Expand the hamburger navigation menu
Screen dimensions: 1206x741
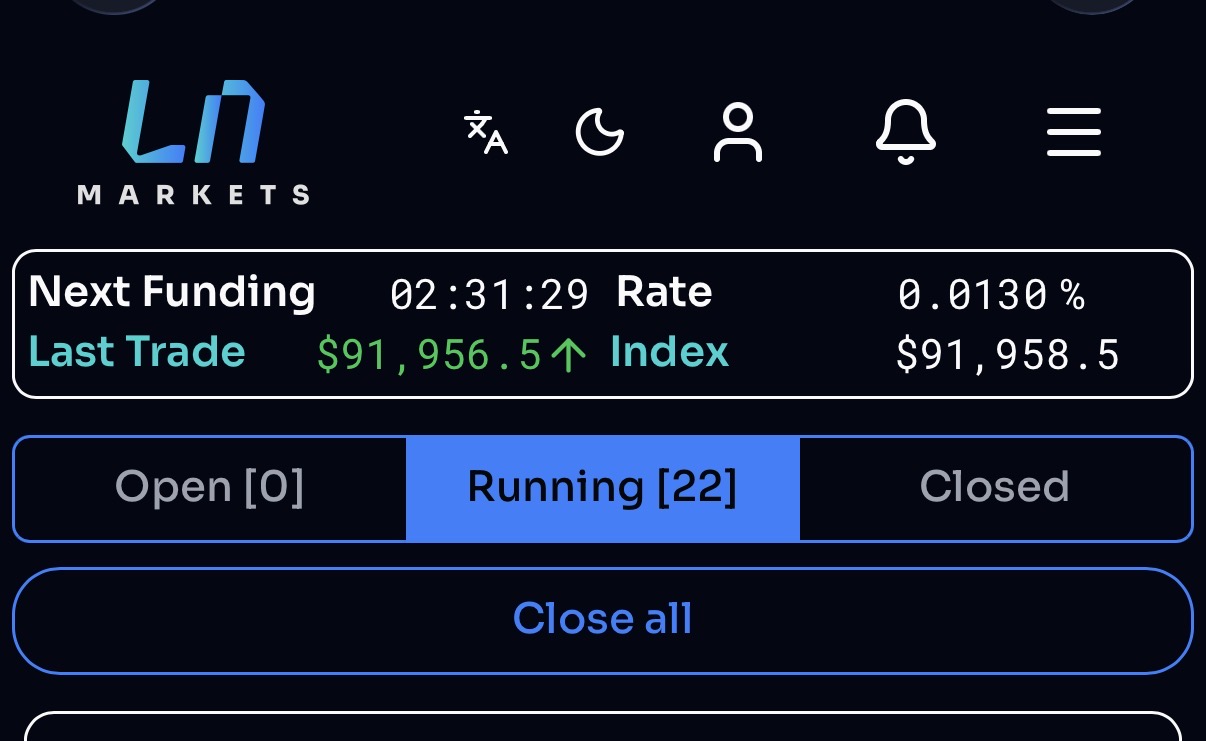click(x=1073, y=133)
